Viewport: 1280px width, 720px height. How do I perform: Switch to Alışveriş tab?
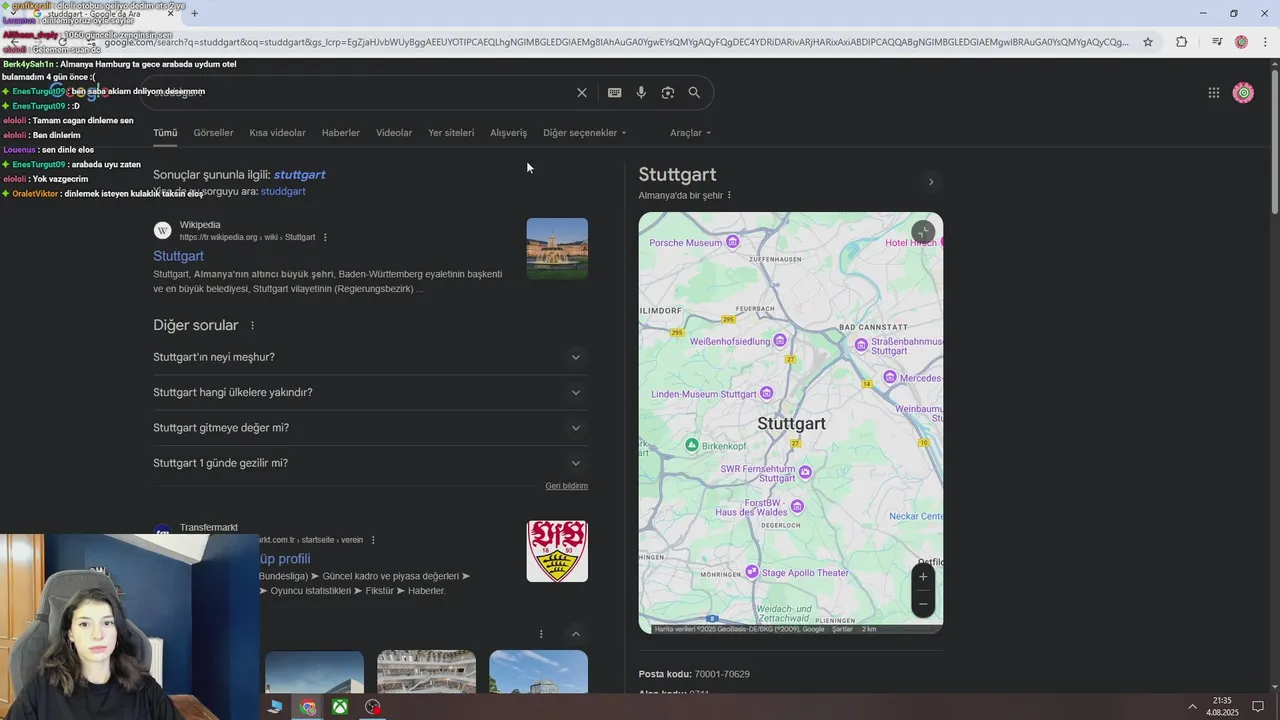point(508,133)
